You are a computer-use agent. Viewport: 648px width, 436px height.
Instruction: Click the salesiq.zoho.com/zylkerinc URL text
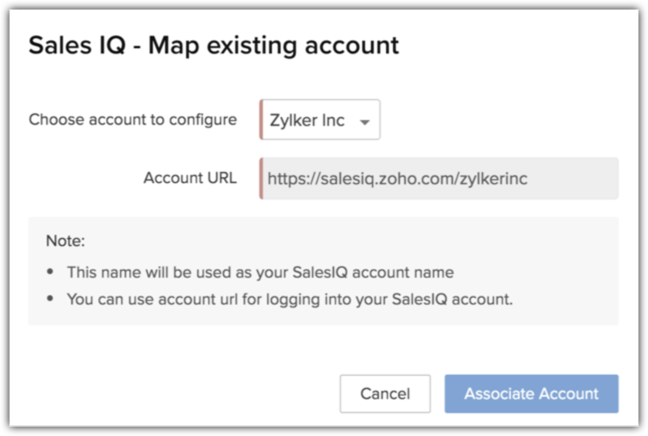(x=398, y=178)
